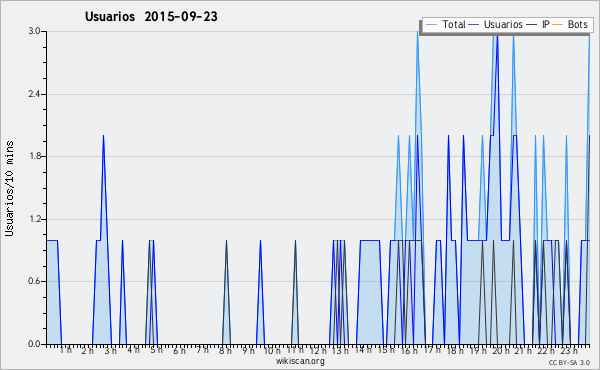Click the '19 h' x-axis label

coord(478,351)
